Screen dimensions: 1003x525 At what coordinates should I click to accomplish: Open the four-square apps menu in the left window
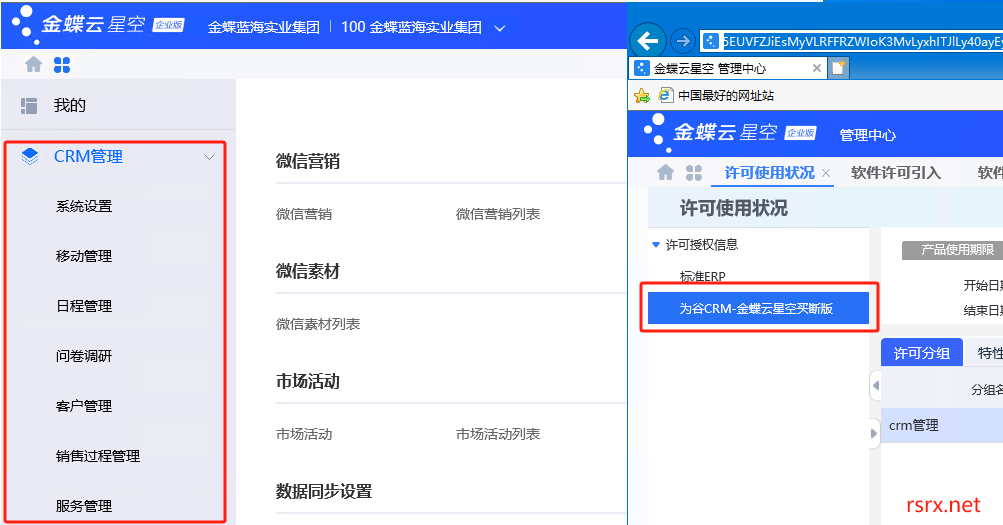pyautogui.click(x=62, y=65)
